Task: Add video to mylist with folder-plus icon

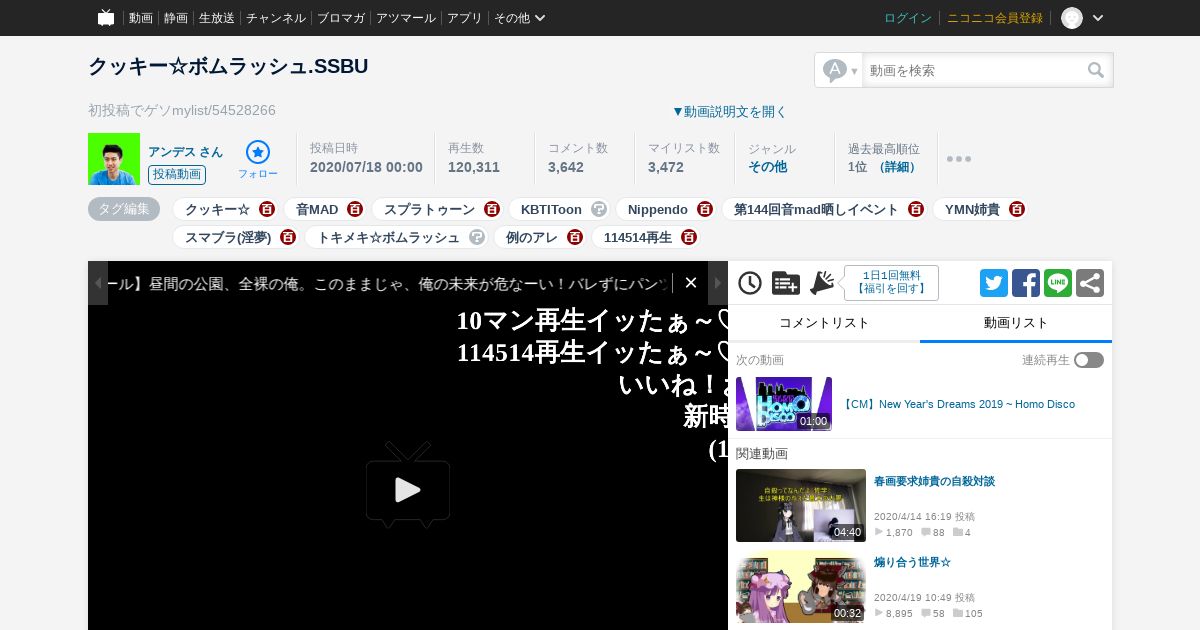Action: [786, 283]
